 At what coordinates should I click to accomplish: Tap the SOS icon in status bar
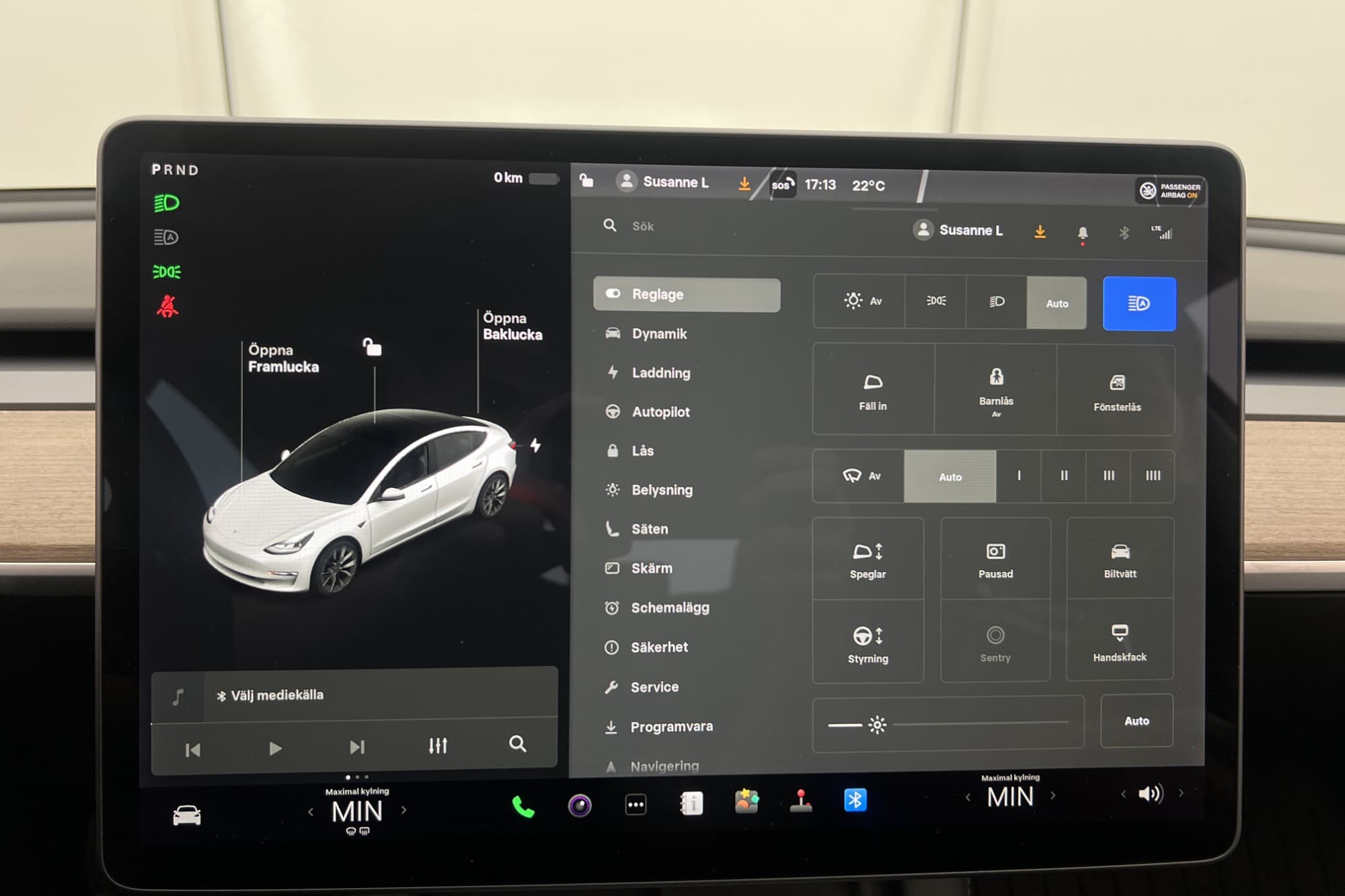782,184
